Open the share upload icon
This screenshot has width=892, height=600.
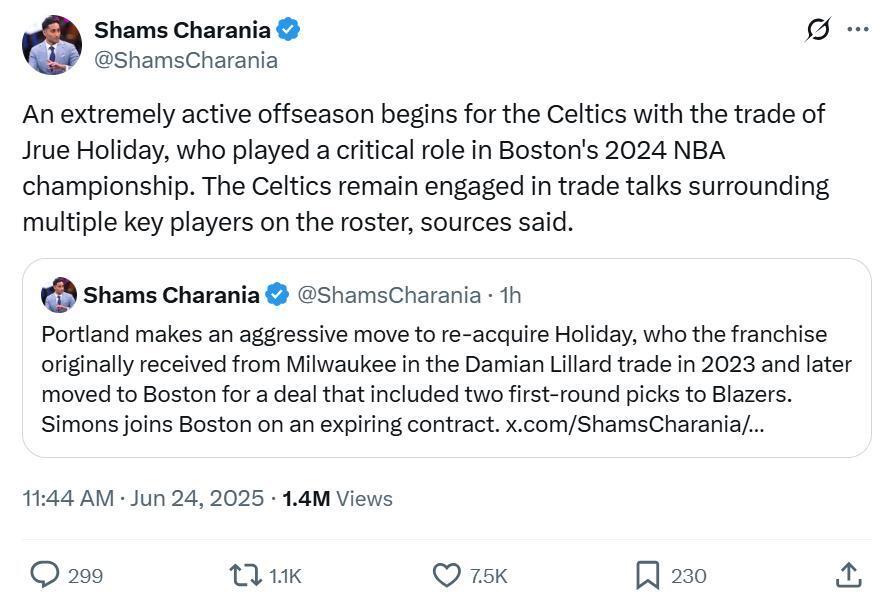point(849,575)
